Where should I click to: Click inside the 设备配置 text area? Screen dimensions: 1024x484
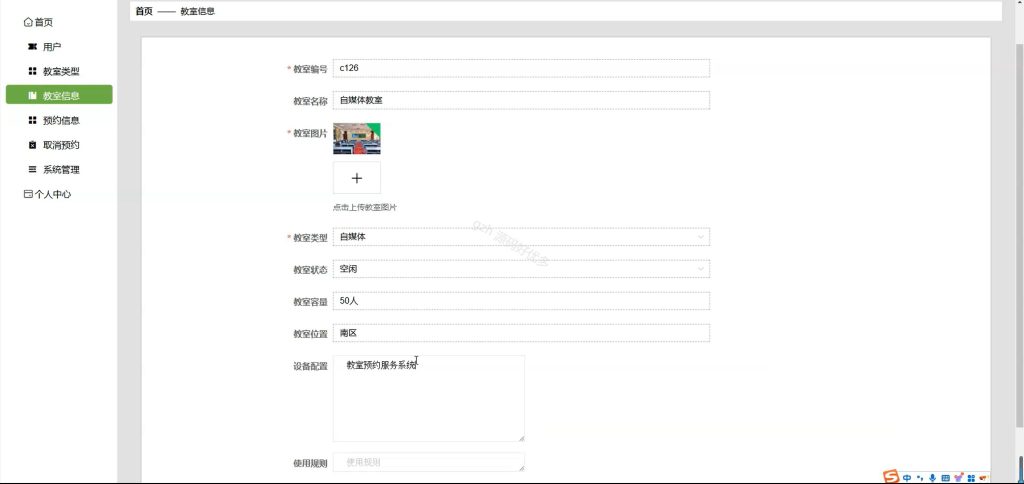pos(428,398)
